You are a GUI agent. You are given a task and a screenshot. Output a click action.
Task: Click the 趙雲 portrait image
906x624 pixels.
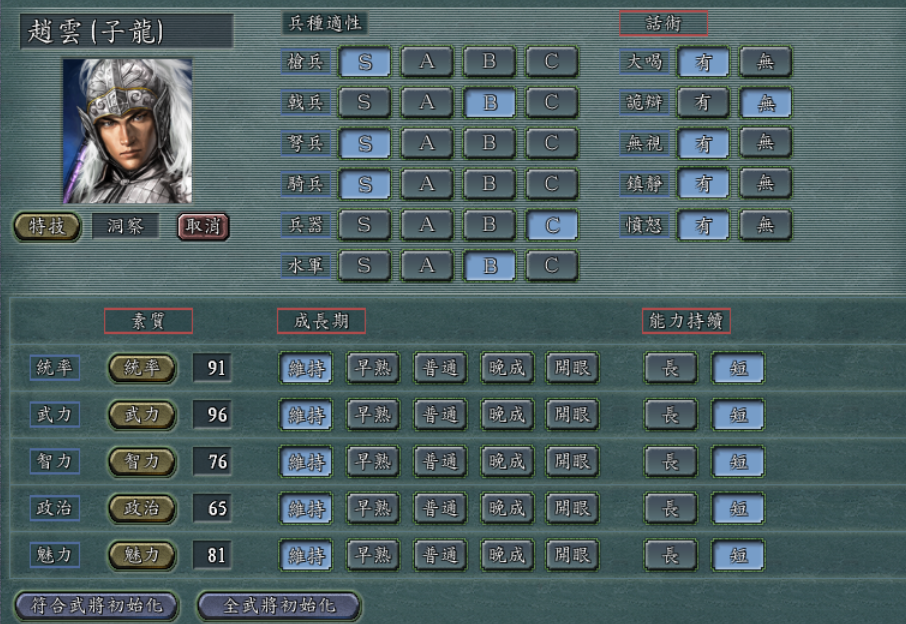[128, 131]
